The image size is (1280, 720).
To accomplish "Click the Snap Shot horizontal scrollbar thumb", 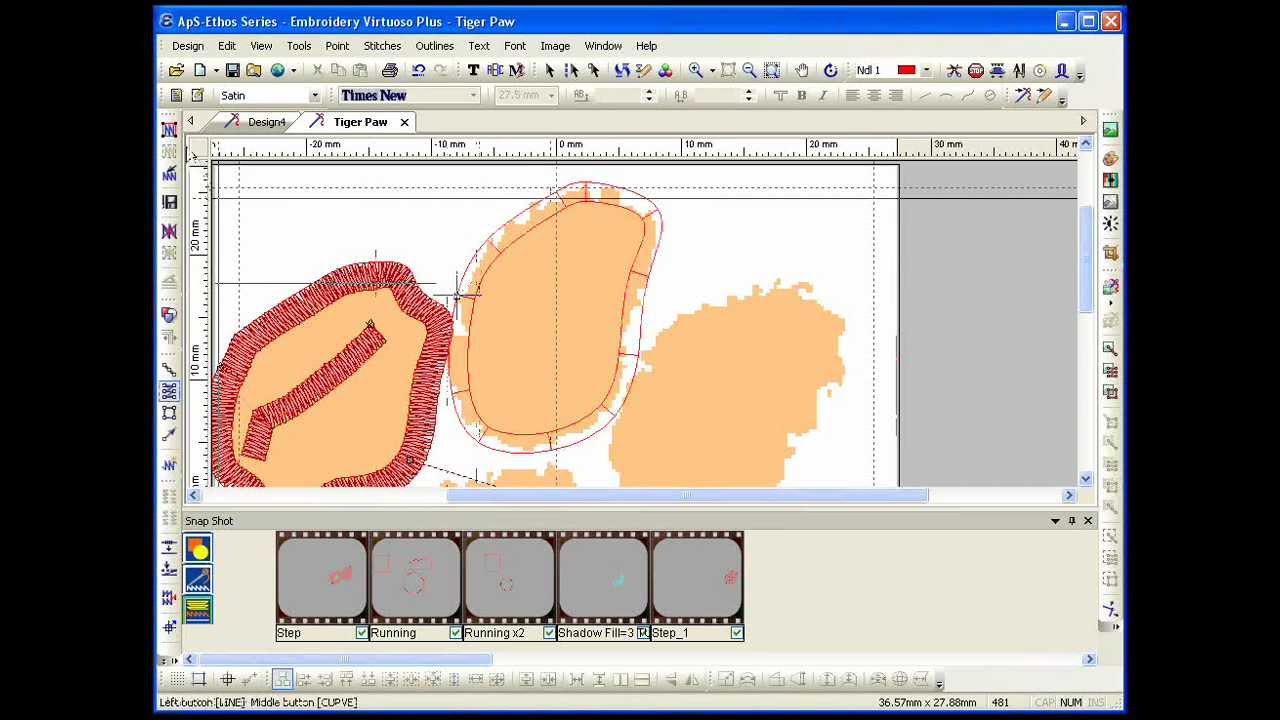I will 343,659.
